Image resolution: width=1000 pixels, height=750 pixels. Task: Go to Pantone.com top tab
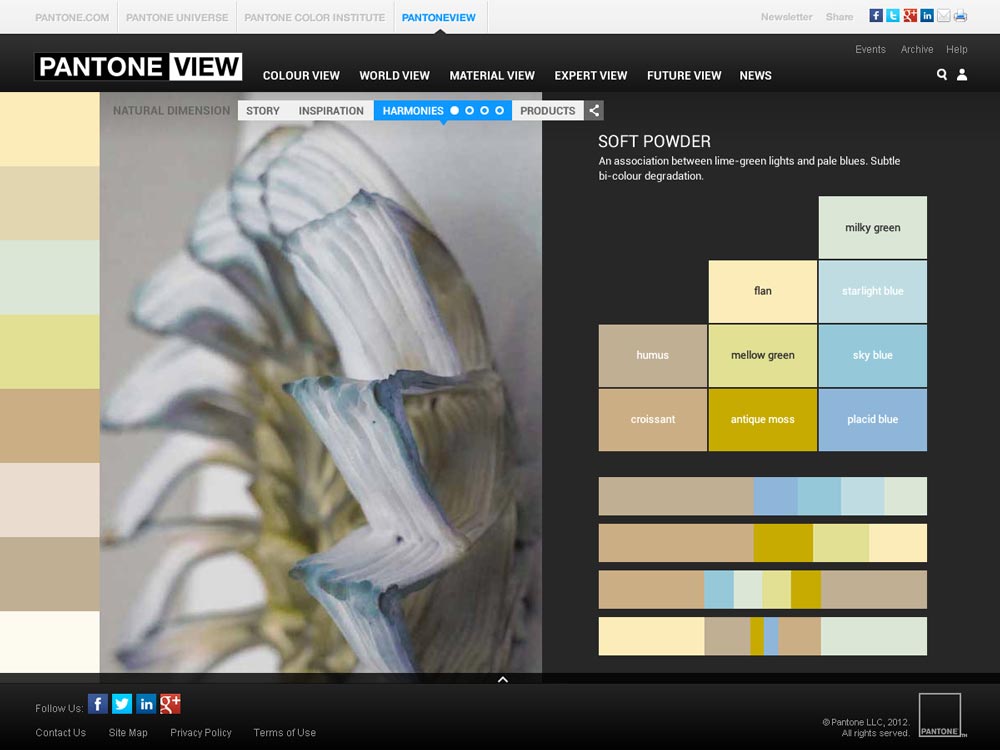[x=72, y=17]
